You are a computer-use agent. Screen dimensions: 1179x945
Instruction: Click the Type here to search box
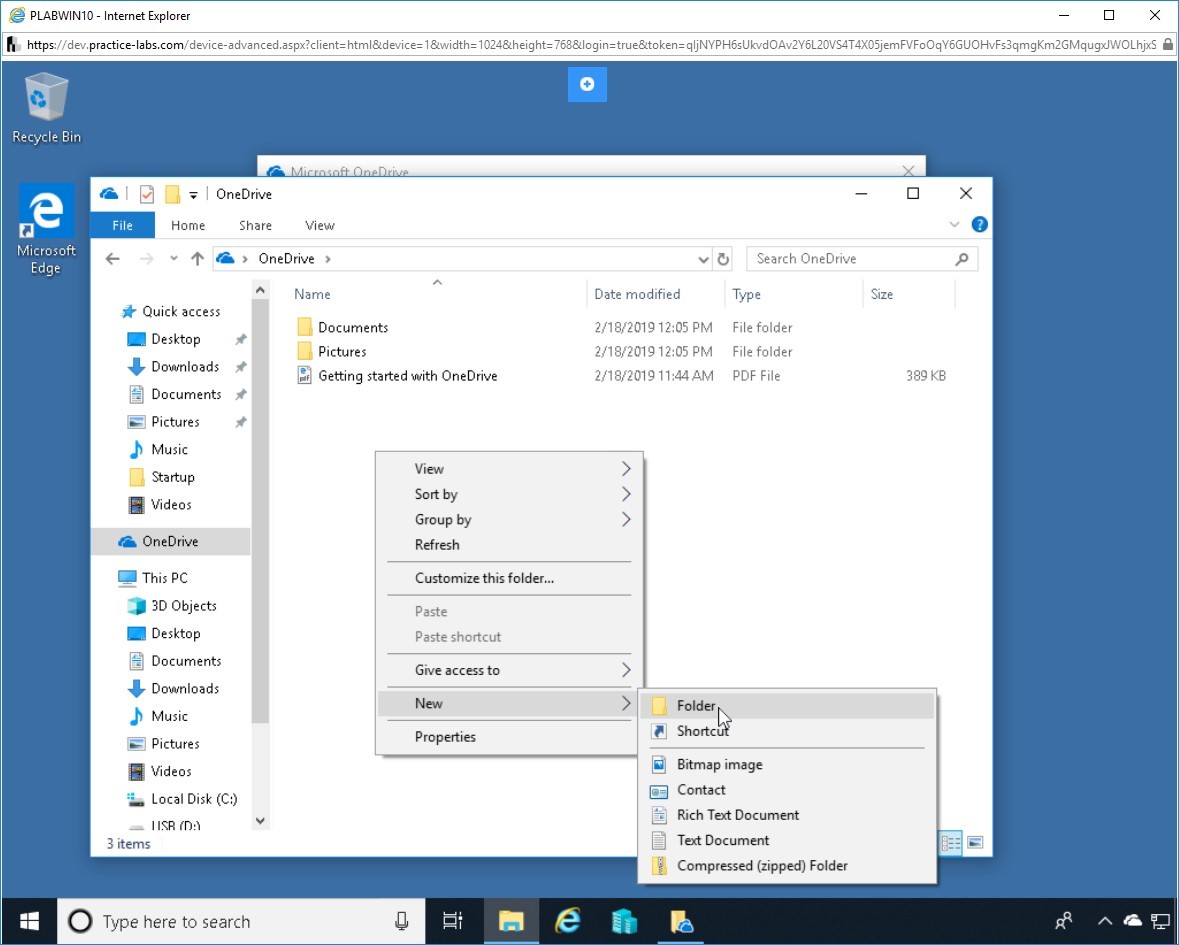(241, 921)
